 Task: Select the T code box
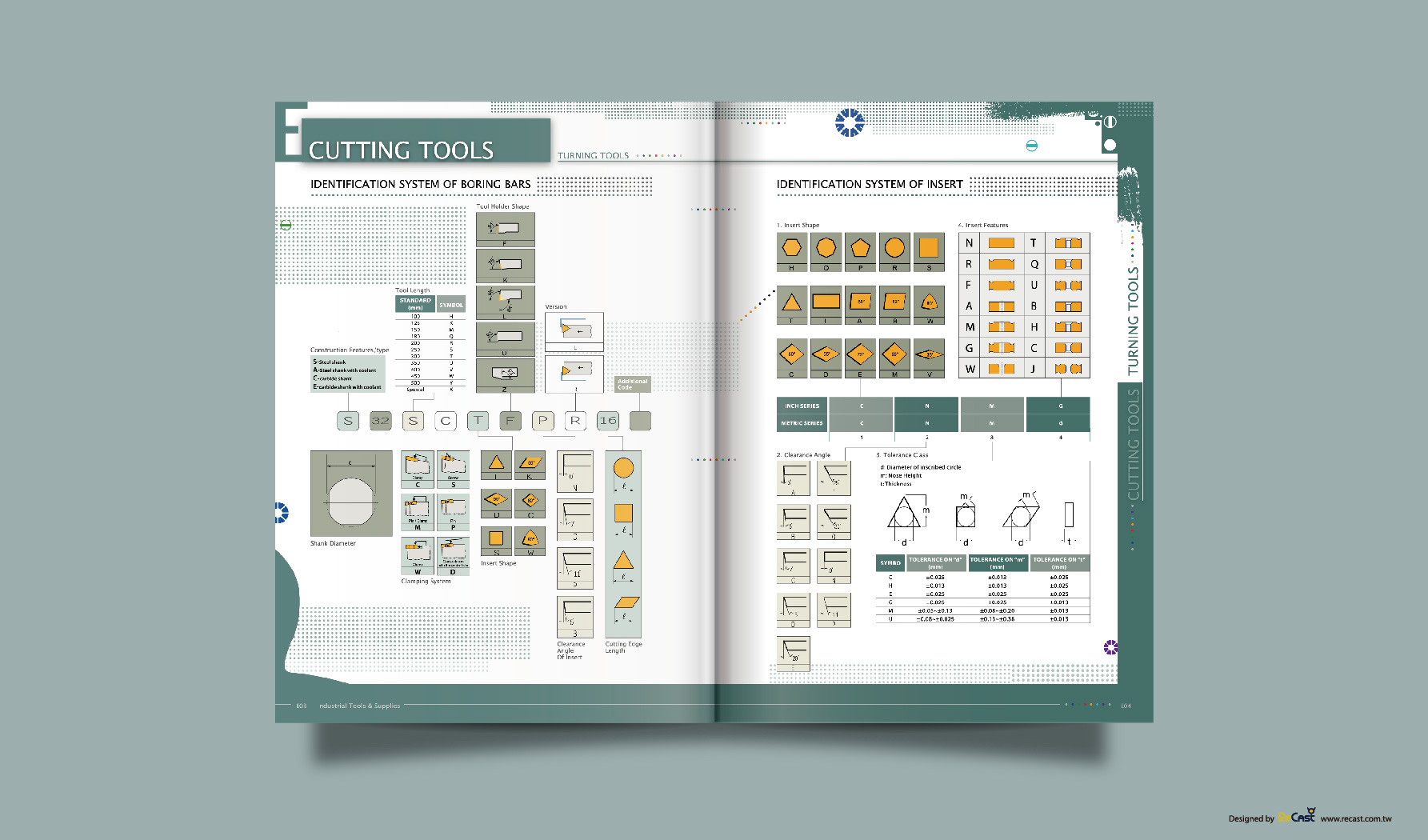478,421
